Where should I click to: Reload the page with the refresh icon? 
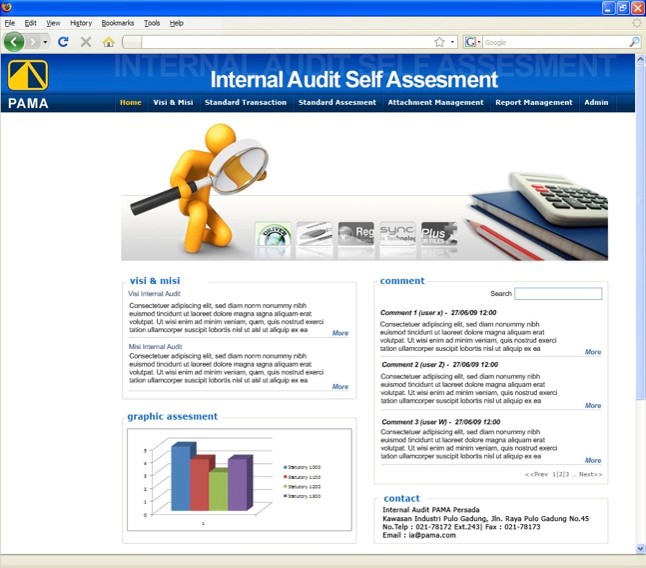coord(63,42)
